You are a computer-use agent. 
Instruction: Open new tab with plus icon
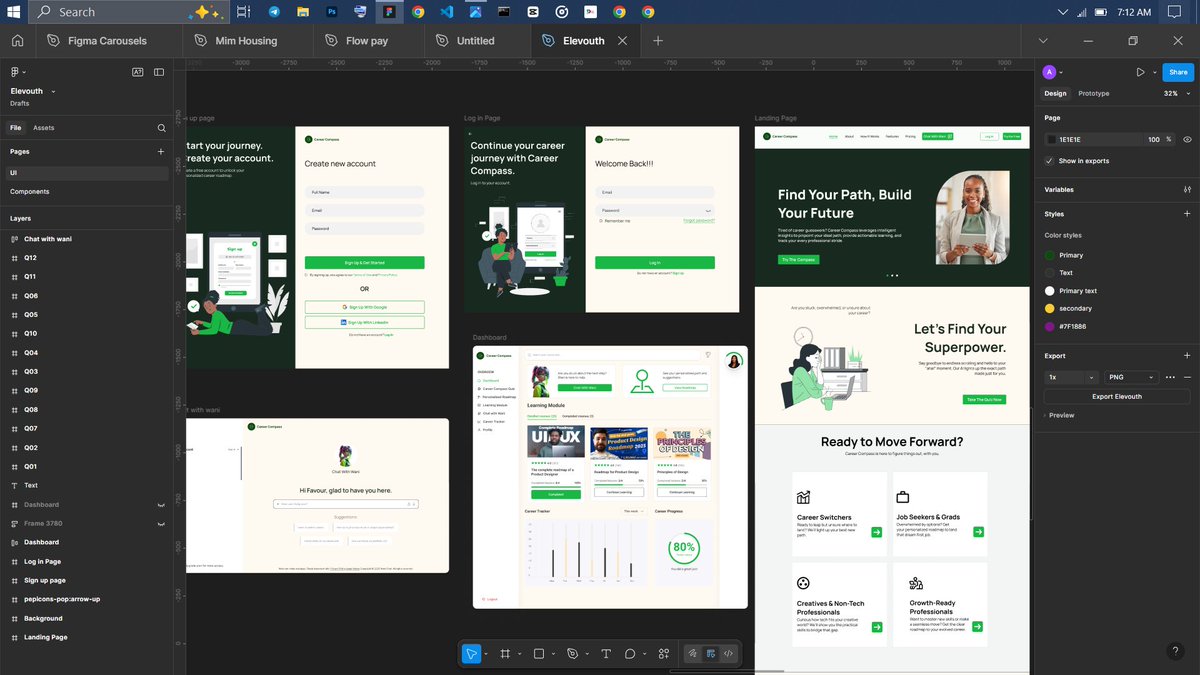658,41
